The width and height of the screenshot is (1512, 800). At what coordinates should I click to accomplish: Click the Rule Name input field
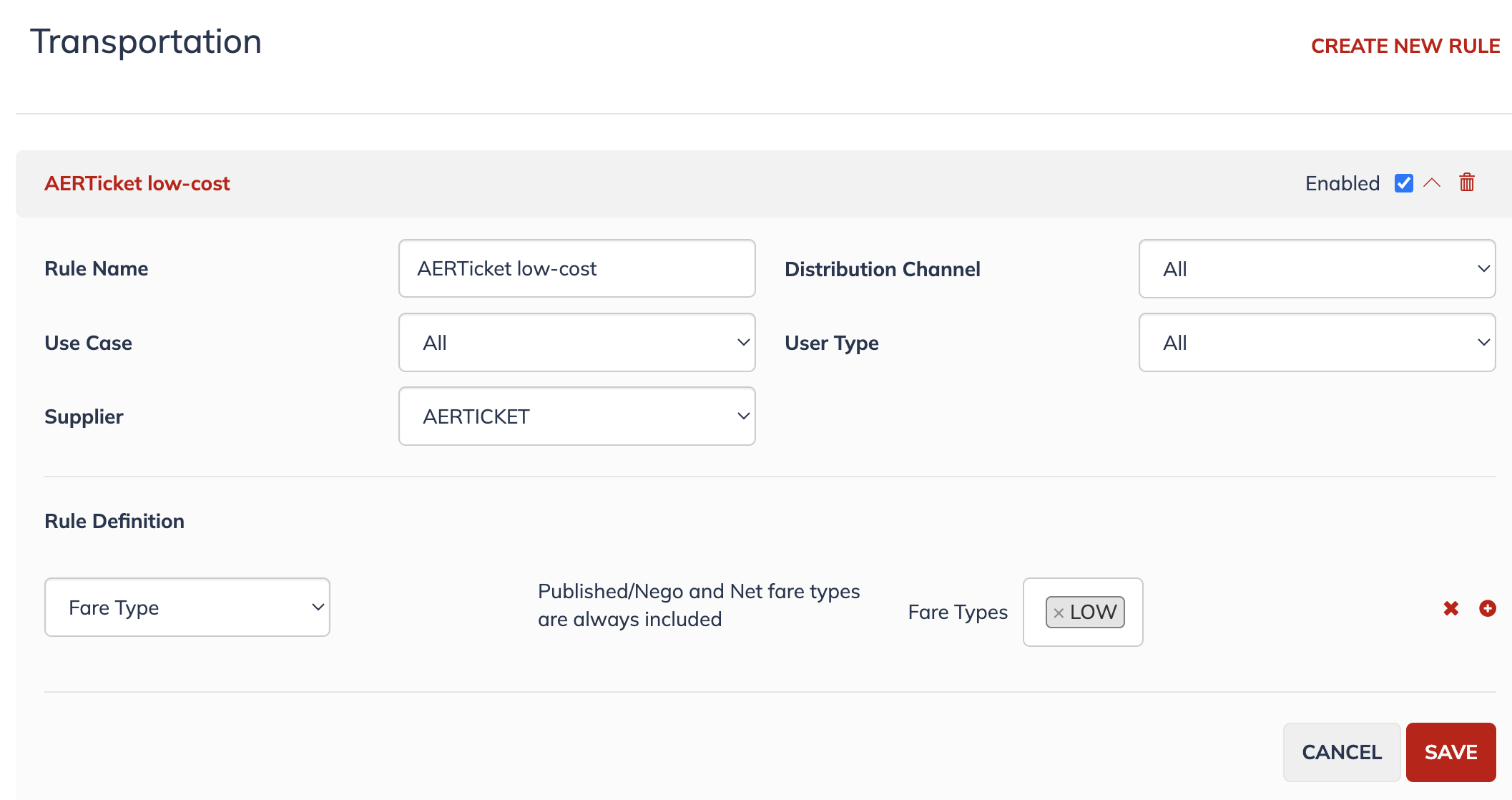click(x=577, y=268)
